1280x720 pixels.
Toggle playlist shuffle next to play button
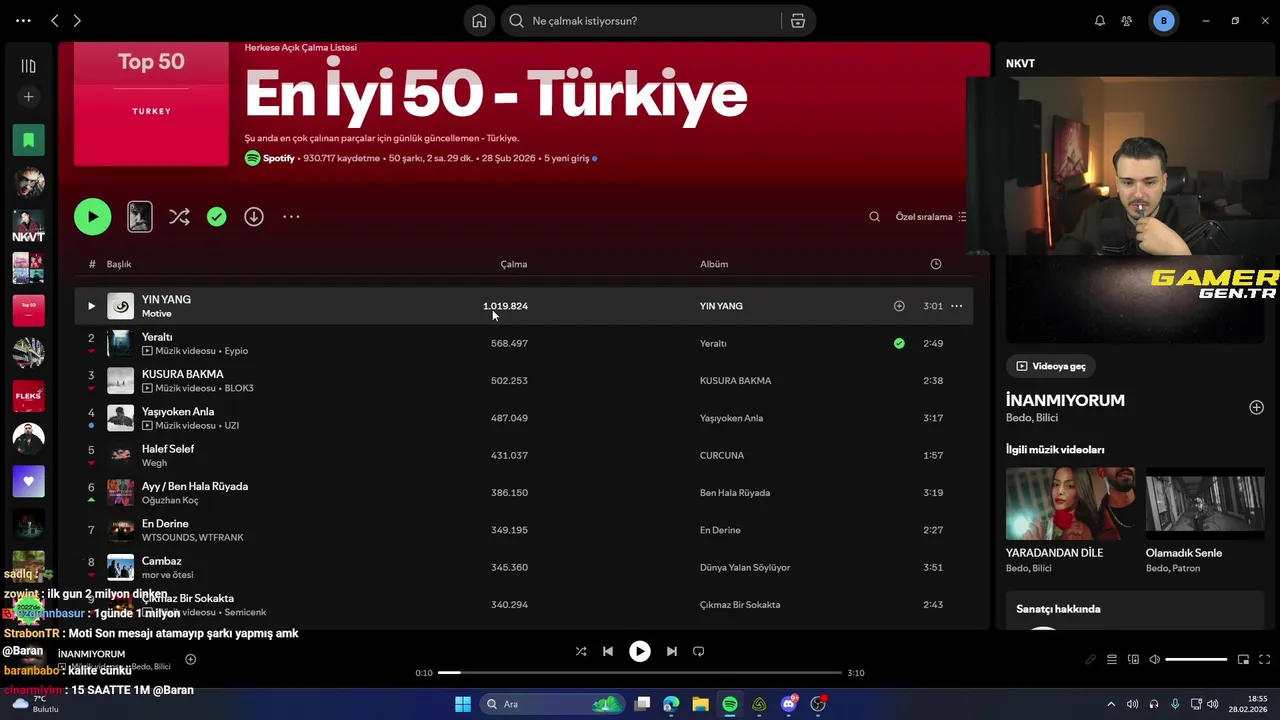[x=179, y=216]
